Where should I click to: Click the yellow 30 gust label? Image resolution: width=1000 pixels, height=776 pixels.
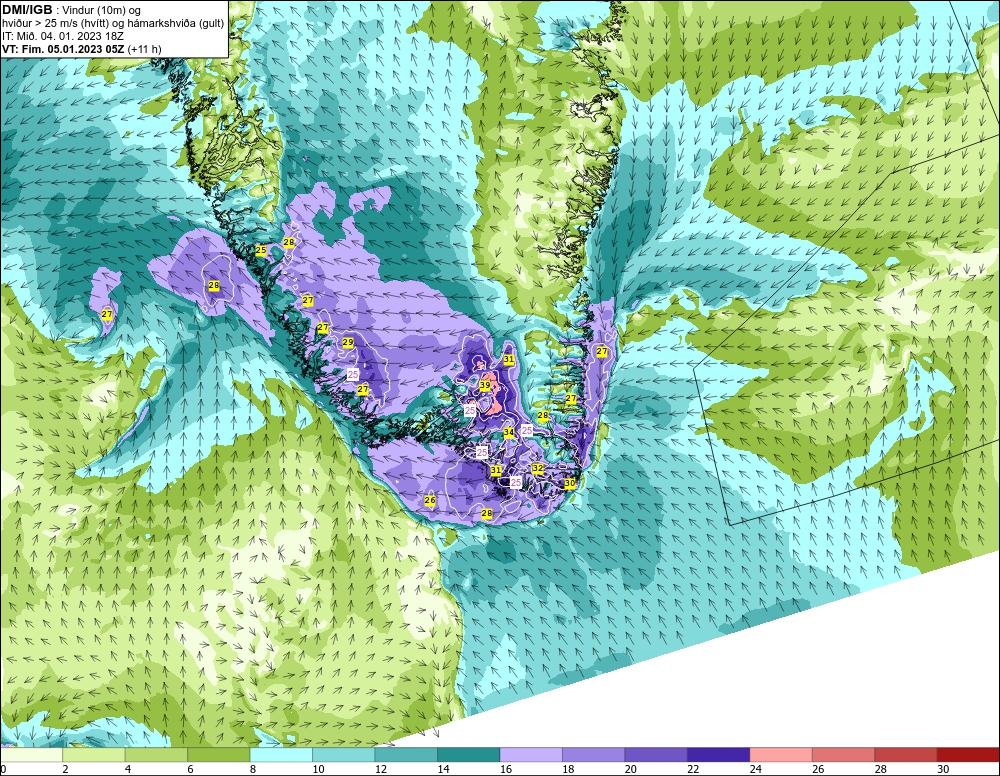click(570, 483)
